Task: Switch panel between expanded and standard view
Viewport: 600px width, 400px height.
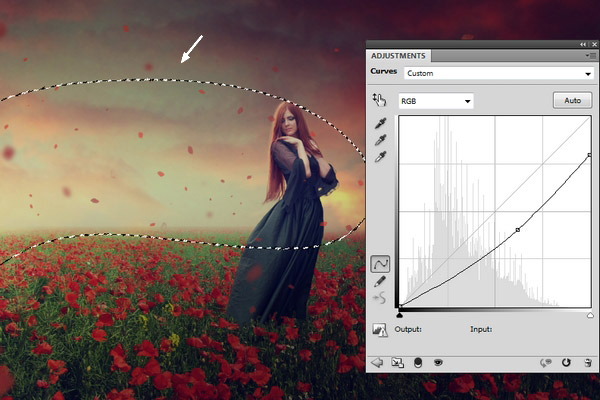Action: pyautogui.click(x=395, y=363)
